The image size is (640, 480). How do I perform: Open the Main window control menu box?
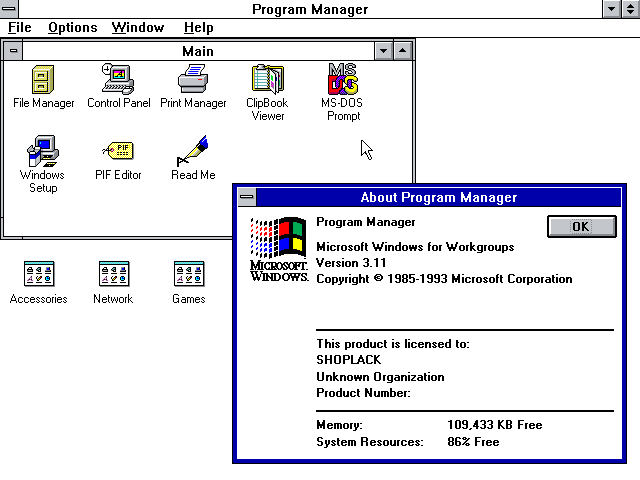click(x=13, y=51)
